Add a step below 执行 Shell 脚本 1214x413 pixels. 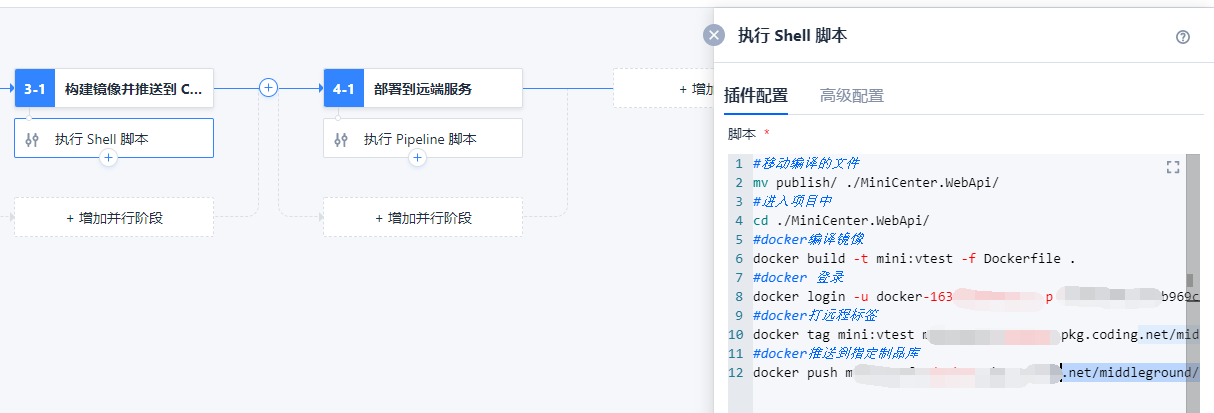click(x=109, y=158)
